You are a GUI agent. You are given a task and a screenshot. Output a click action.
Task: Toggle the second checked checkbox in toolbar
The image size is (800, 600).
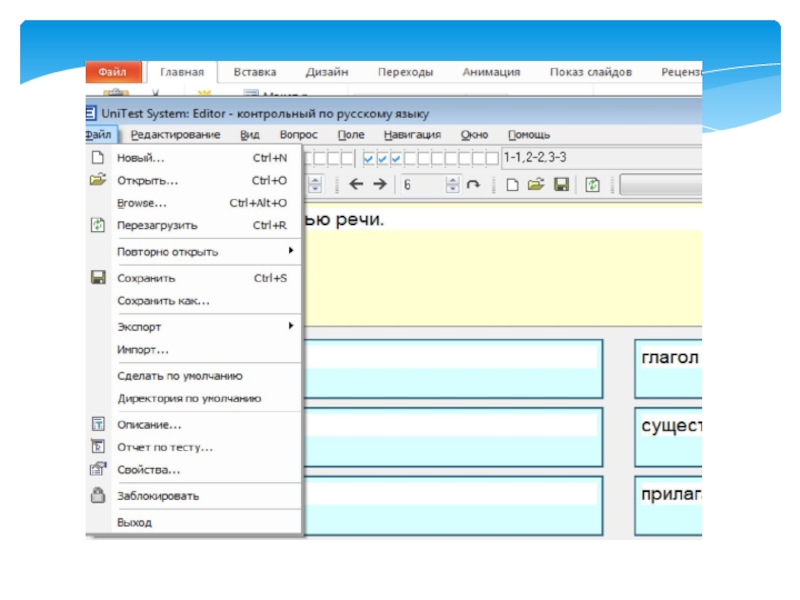click(382, 158)
